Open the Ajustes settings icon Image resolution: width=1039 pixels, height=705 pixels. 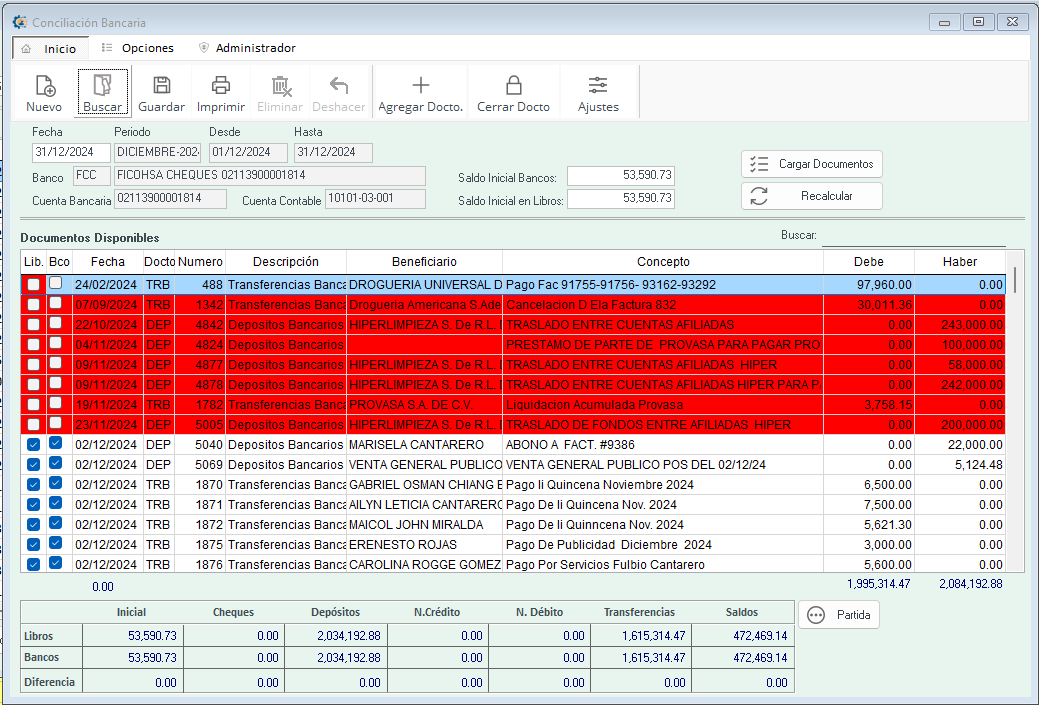598,87
